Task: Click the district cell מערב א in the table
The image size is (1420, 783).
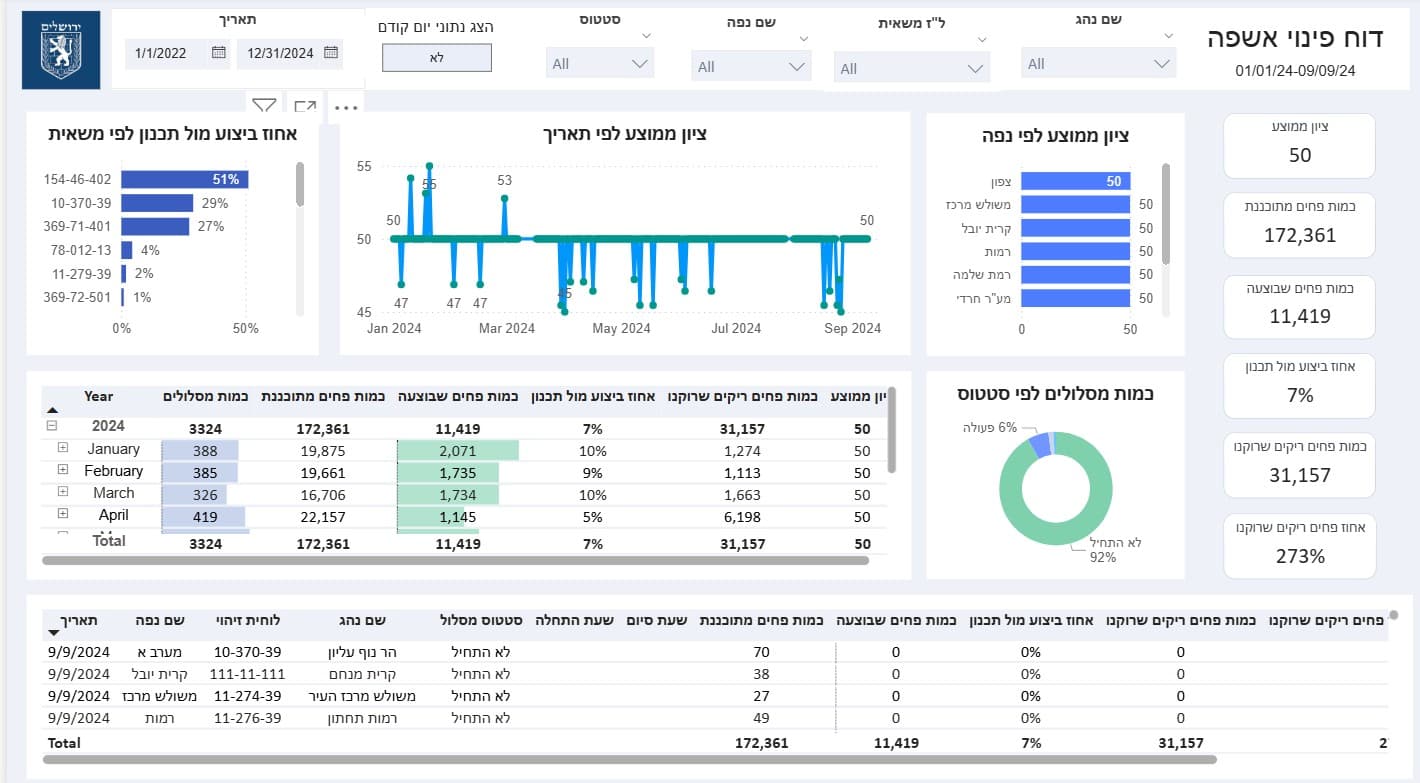Action: (161, 652)
